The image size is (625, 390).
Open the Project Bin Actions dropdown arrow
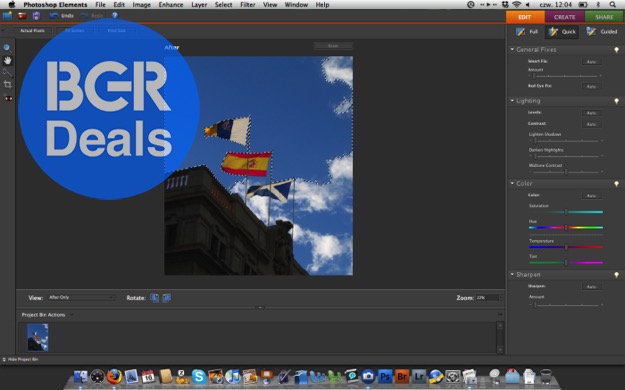(x=72, y=315)
